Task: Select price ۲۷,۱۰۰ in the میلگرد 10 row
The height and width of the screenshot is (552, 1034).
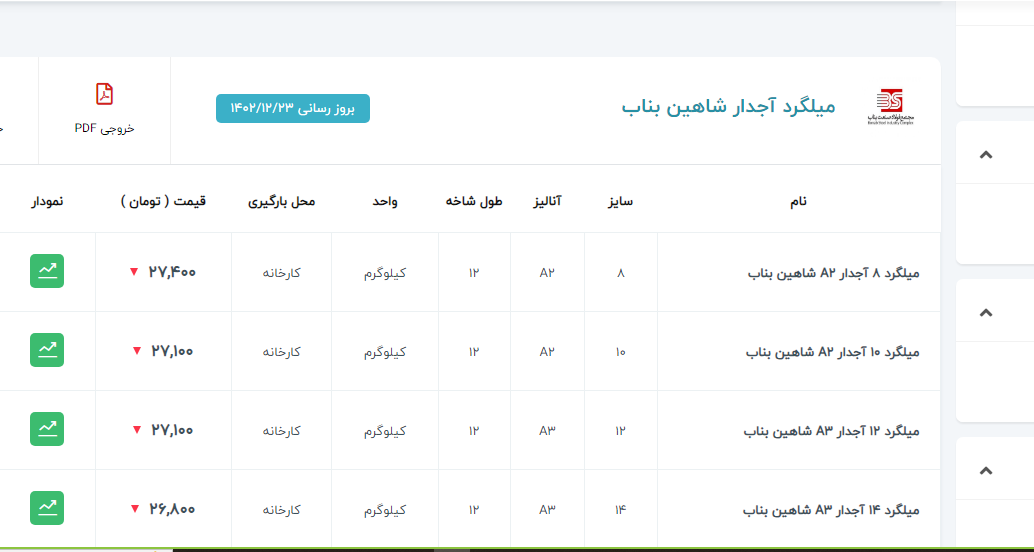Action: [x=172, y=351]
